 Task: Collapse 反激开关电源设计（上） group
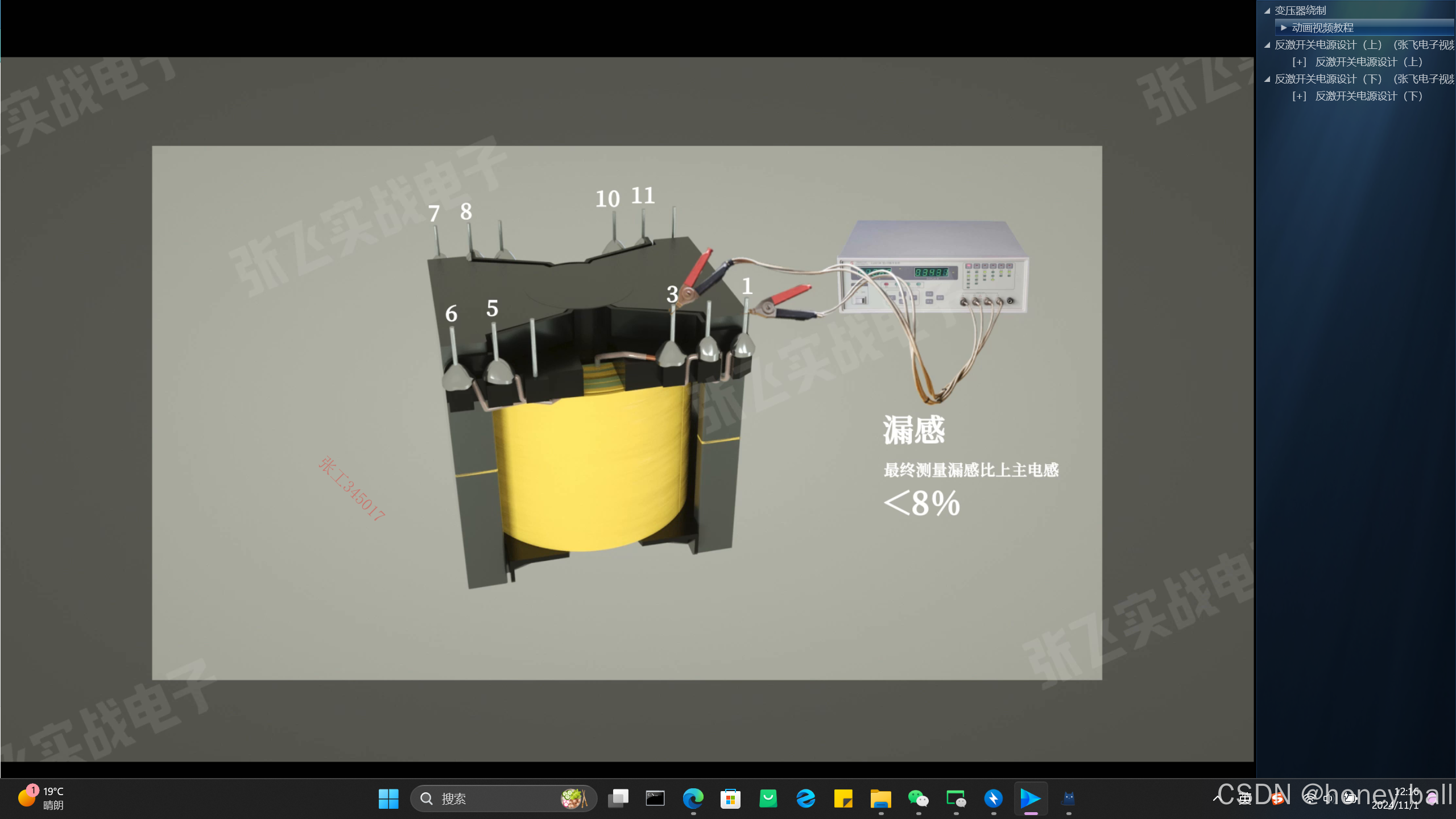point(1267,45)
